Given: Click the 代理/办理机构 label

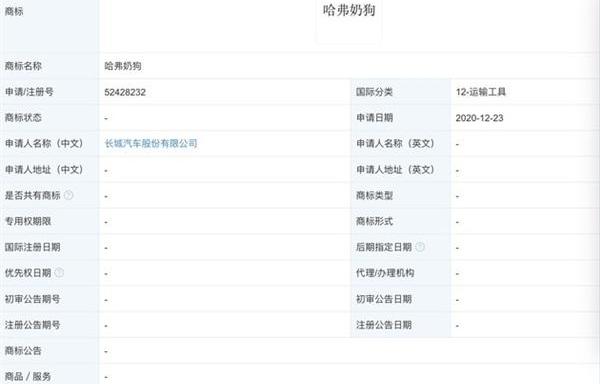Looking at the screenshot, I should (x=385, y=273).
